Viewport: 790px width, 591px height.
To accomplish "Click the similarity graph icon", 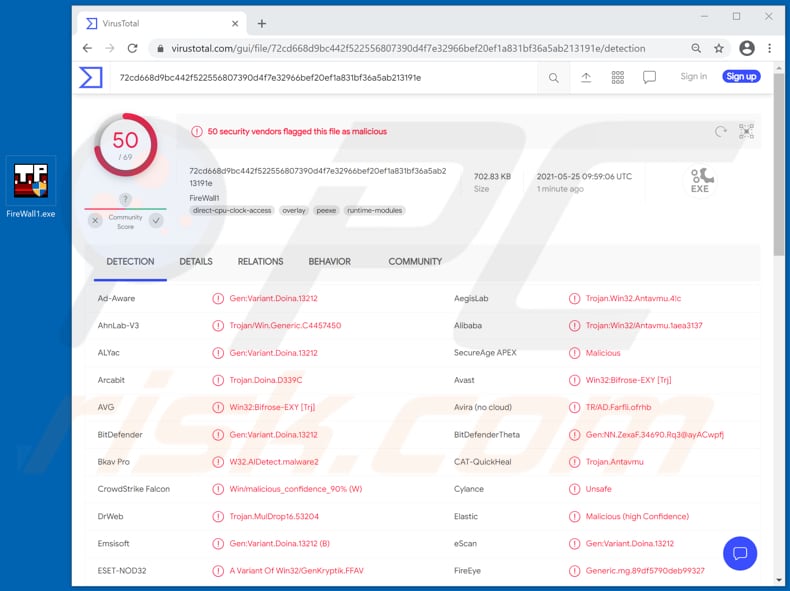I will 746,131.
